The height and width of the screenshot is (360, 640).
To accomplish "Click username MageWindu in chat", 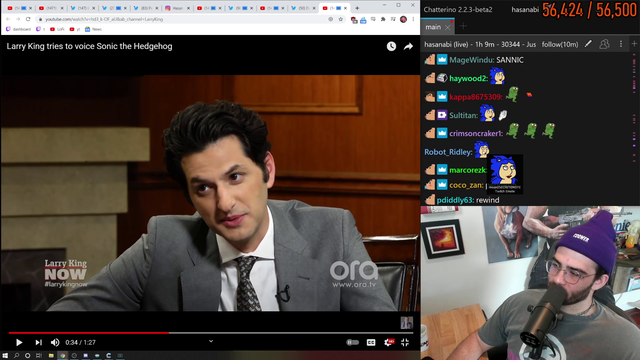I will (x=471, y=60).
